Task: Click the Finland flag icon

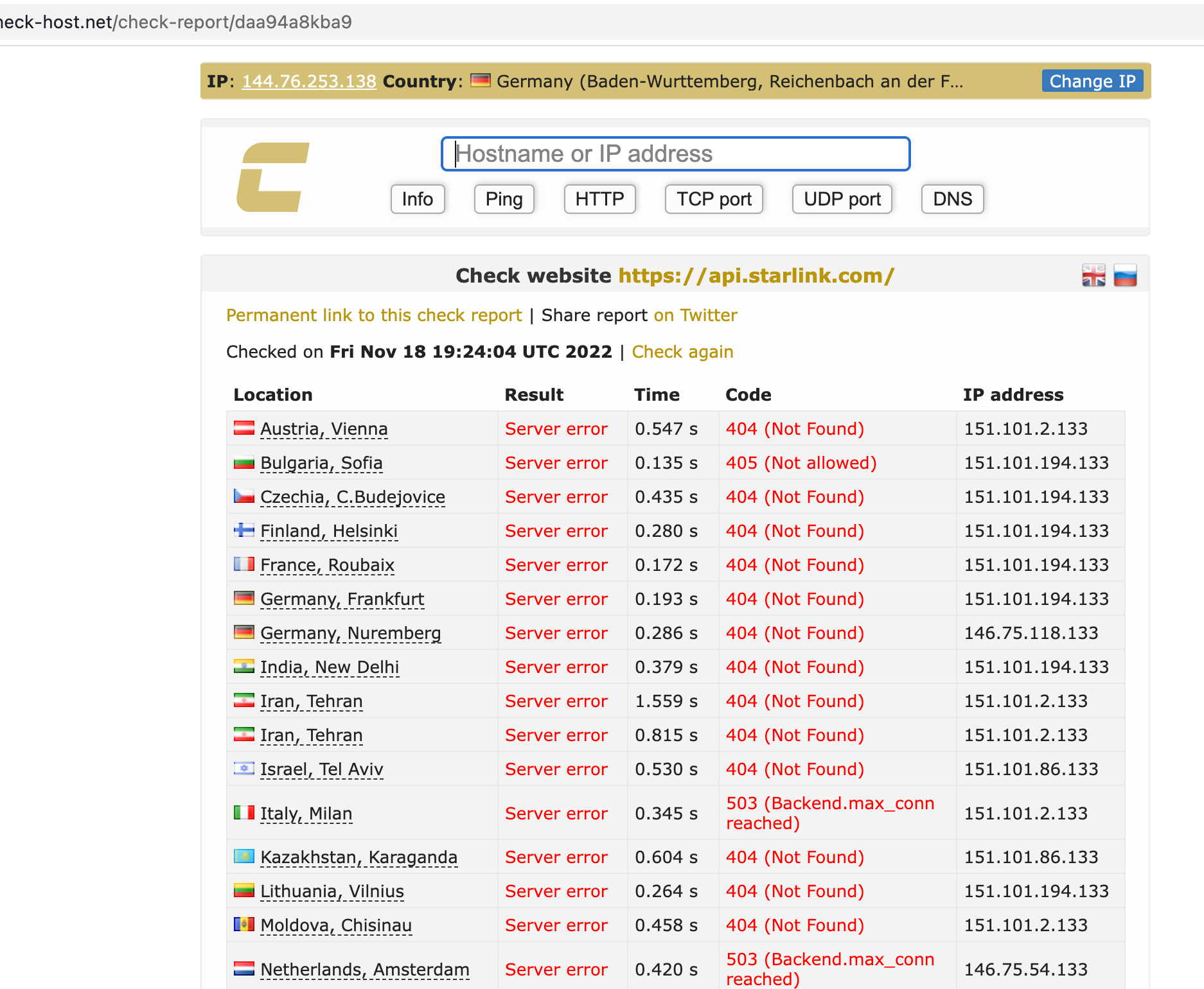Action: tap(243, 530)
